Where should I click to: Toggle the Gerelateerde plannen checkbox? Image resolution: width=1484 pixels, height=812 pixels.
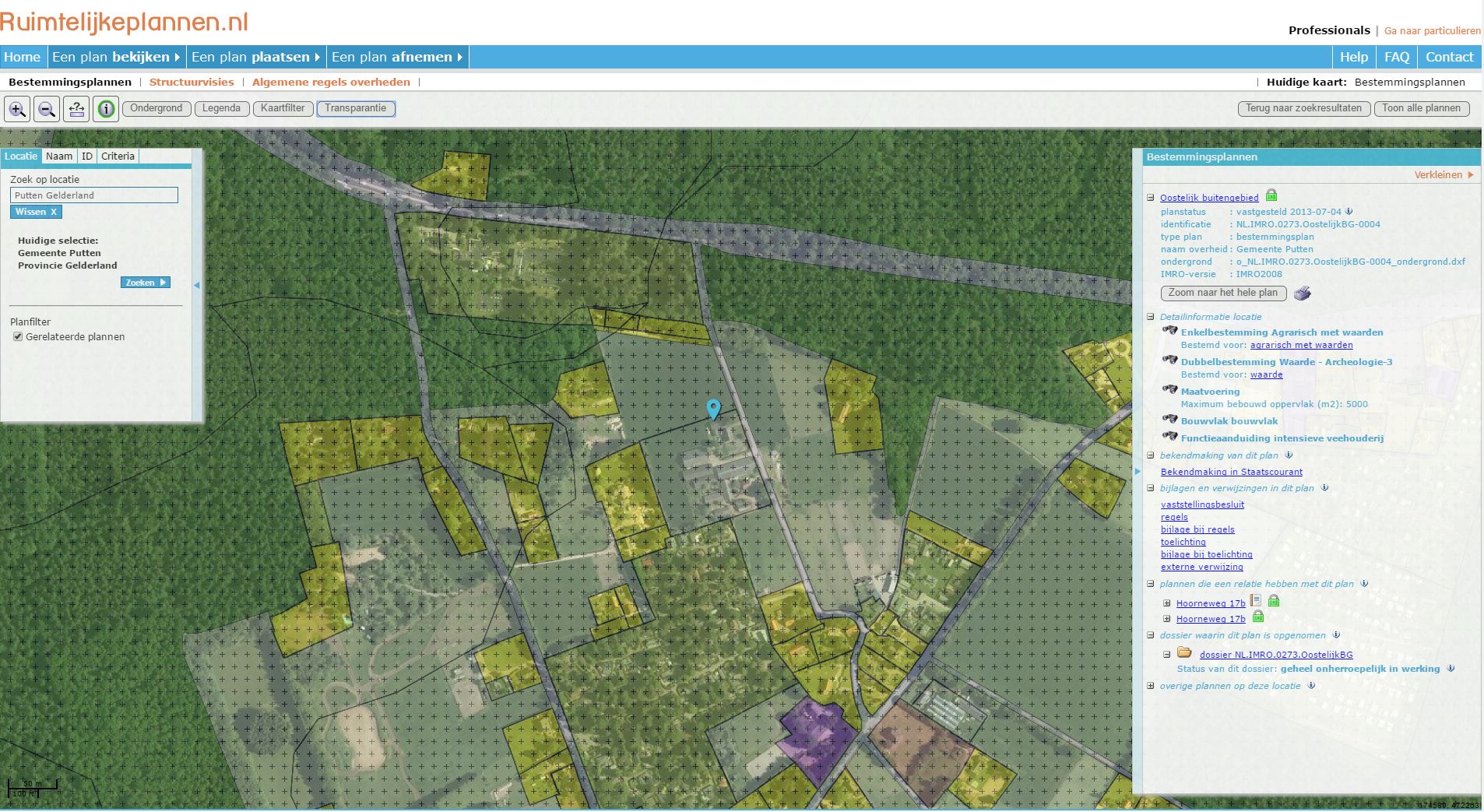pyautogui.click(x=17, y=337)
